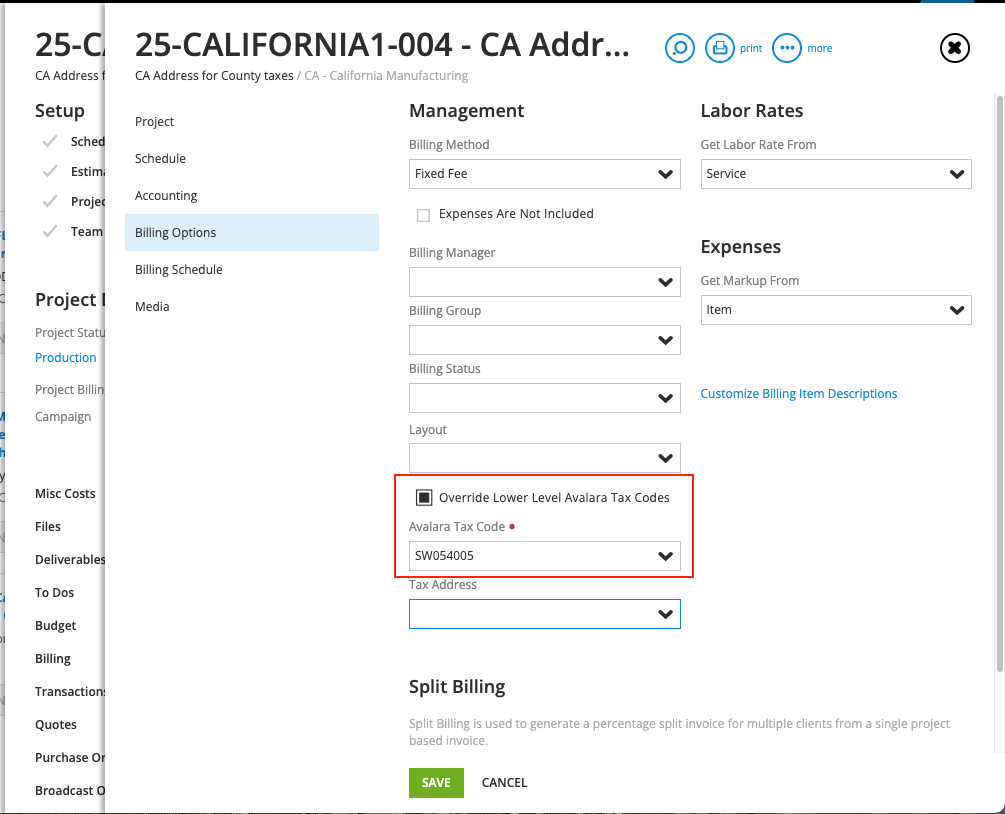
Task: Close the dialog with the X icon
Action: click(x=954, y=48)
